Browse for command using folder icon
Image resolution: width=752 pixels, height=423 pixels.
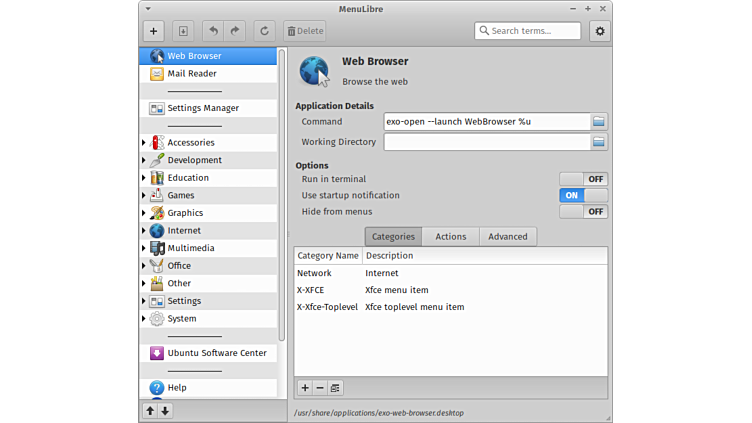pyautogui.click(x=598, y=121)
